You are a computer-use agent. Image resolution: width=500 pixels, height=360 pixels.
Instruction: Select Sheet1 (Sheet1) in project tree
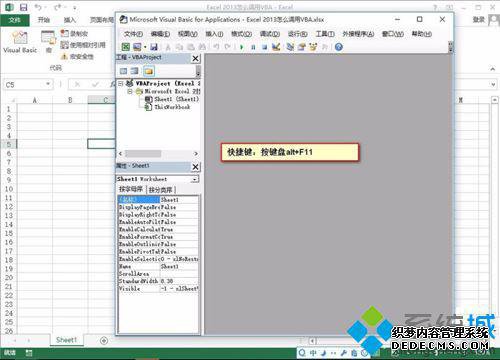click(172, 99)
